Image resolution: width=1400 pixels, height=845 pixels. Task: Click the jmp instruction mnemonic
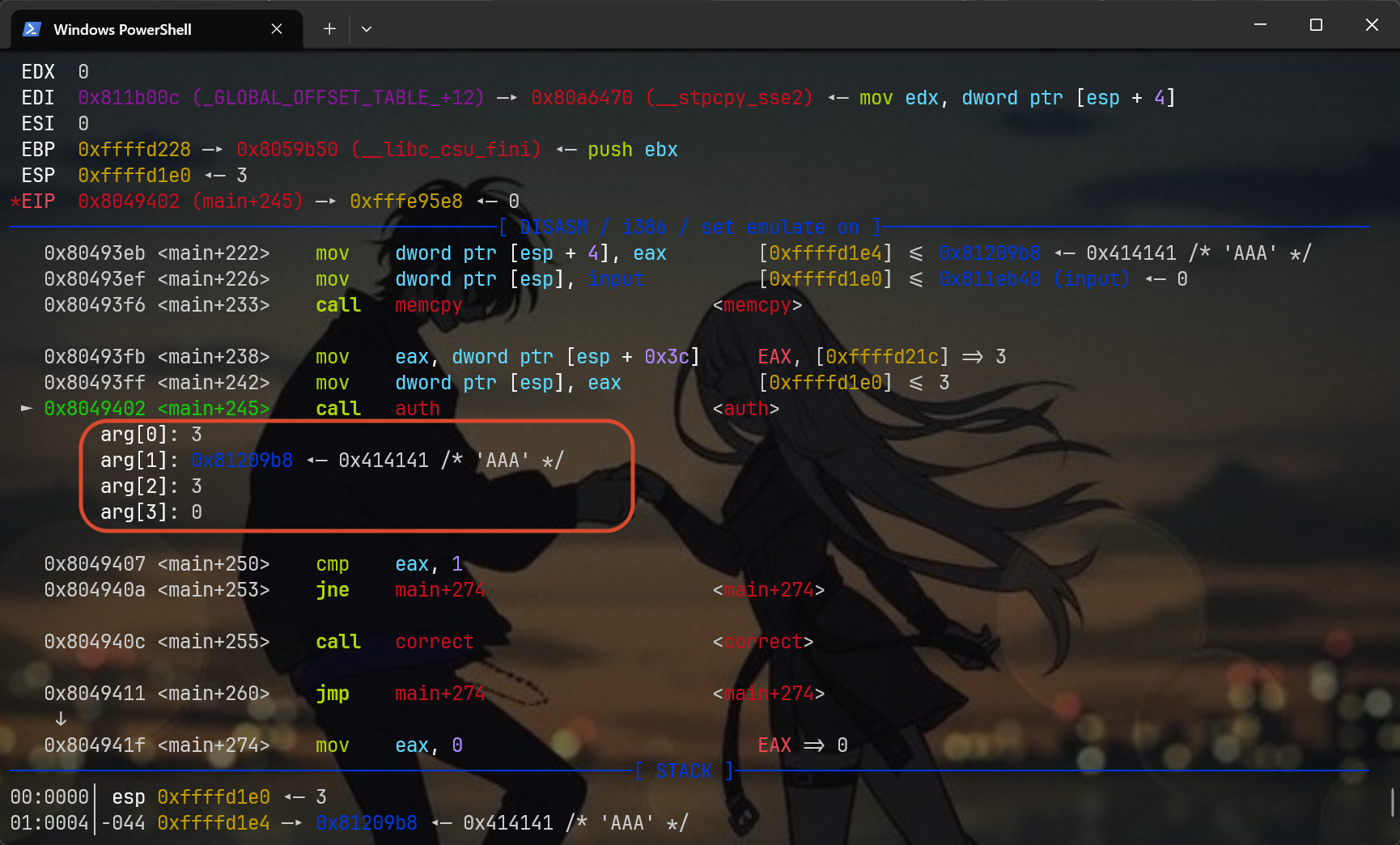pyautogui.click(x=333, y=694)
